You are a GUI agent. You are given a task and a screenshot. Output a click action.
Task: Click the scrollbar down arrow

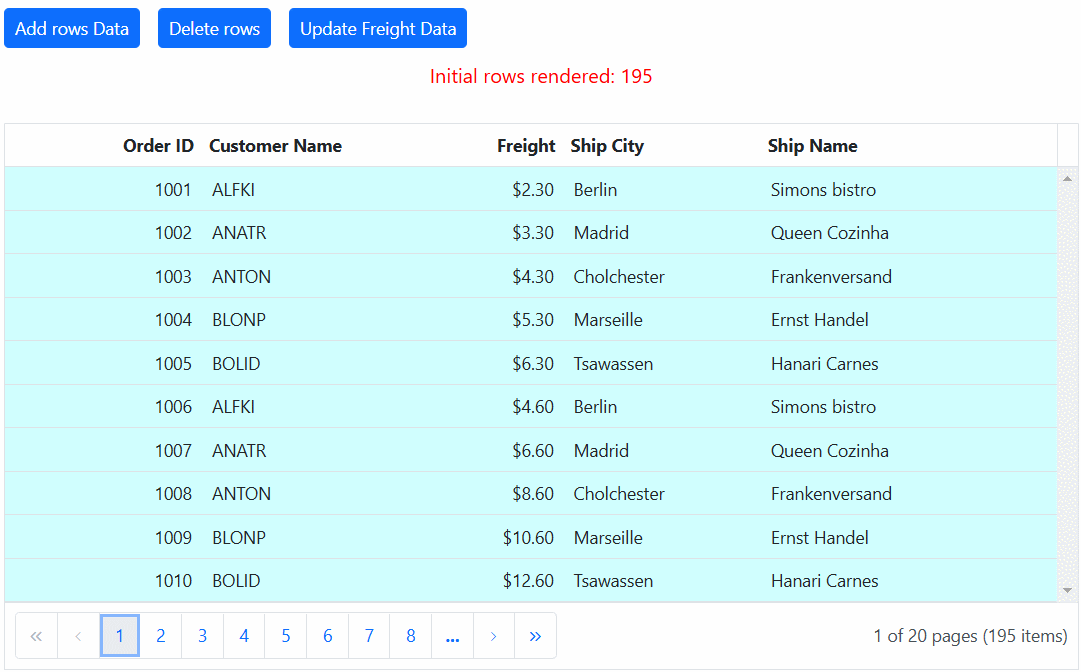coord(1067,591)
